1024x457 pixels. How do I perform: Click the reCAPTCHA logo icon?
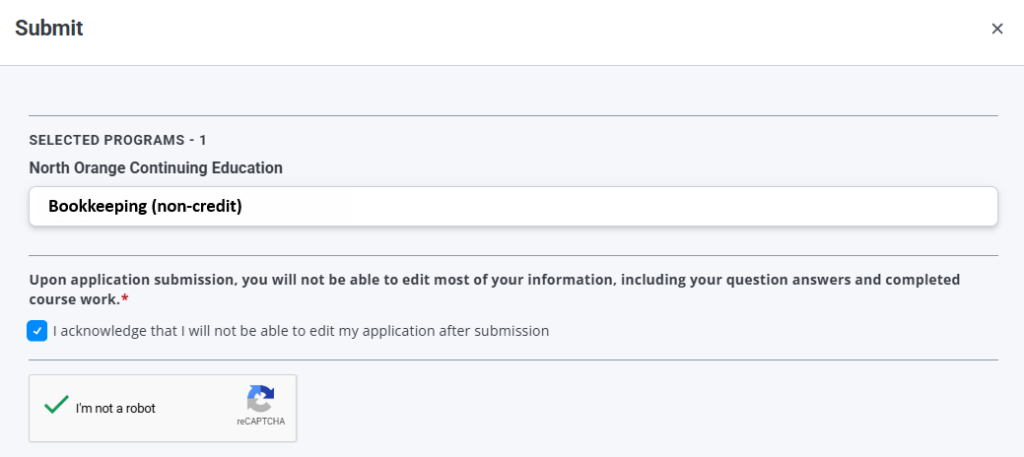point(261,399)
